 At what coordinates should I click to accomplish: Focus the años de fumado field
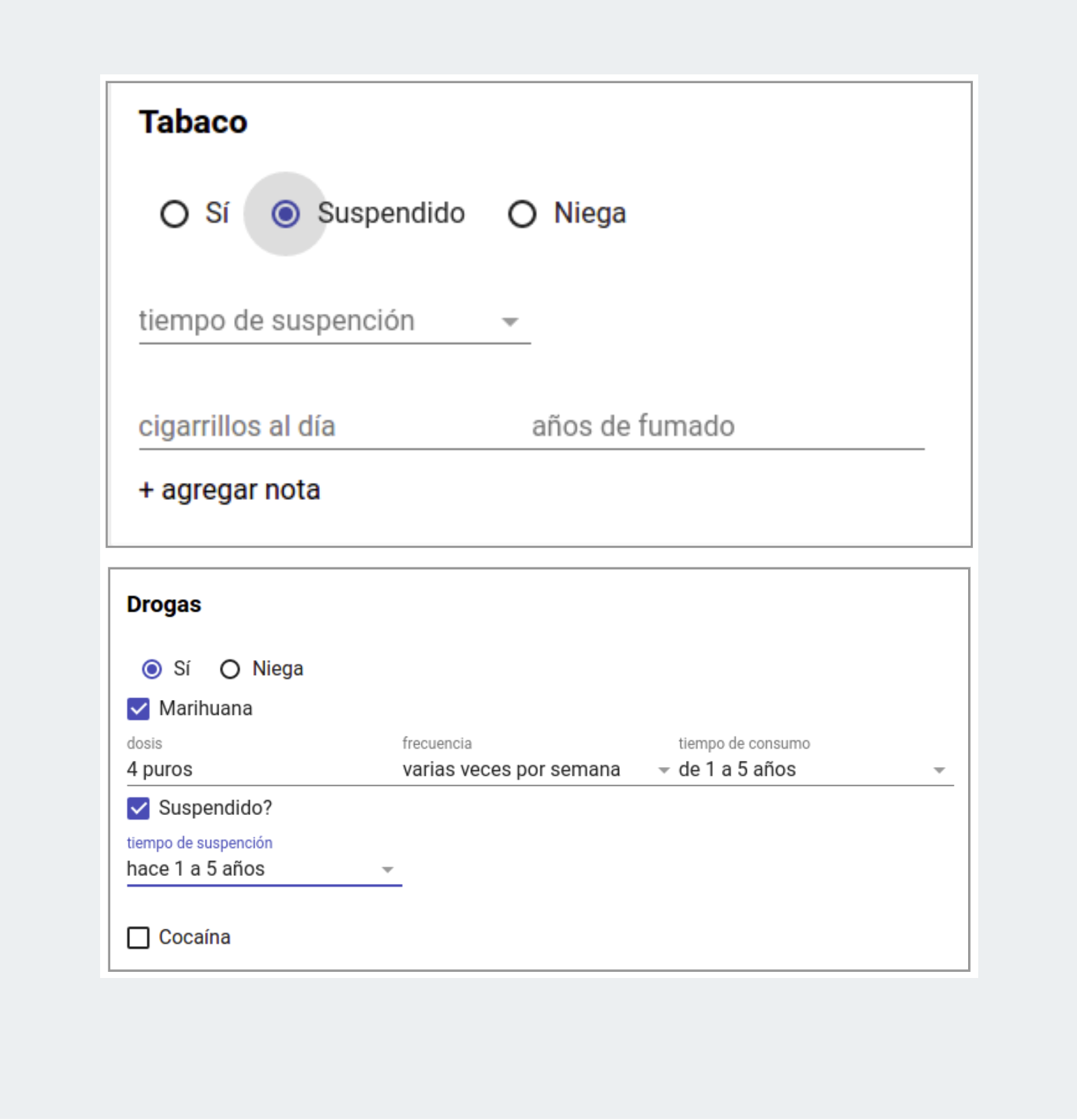(x=728, y=427)
